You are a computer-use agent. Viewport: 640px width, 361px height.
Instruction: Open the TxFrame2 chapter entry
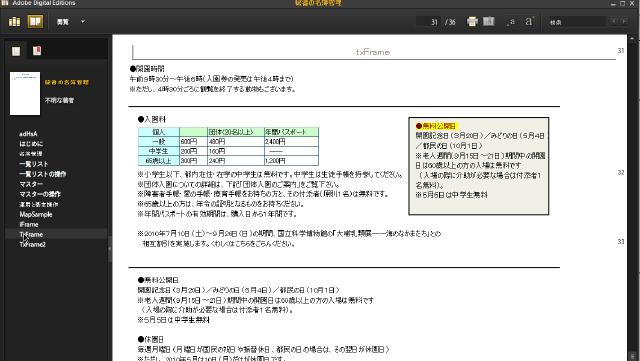click(33, 244)
